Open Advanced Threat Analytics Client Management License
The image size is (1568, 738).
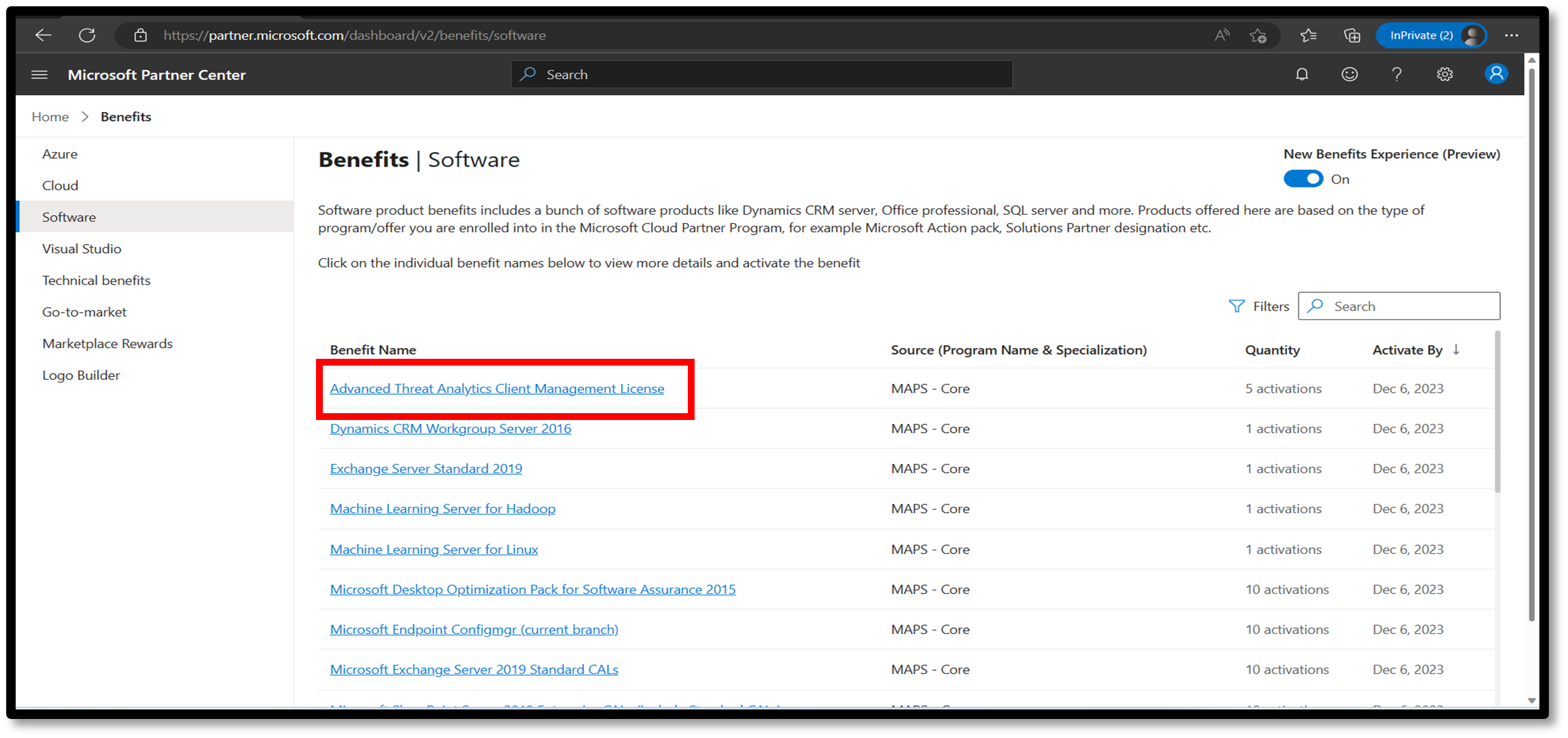[497, 389]
